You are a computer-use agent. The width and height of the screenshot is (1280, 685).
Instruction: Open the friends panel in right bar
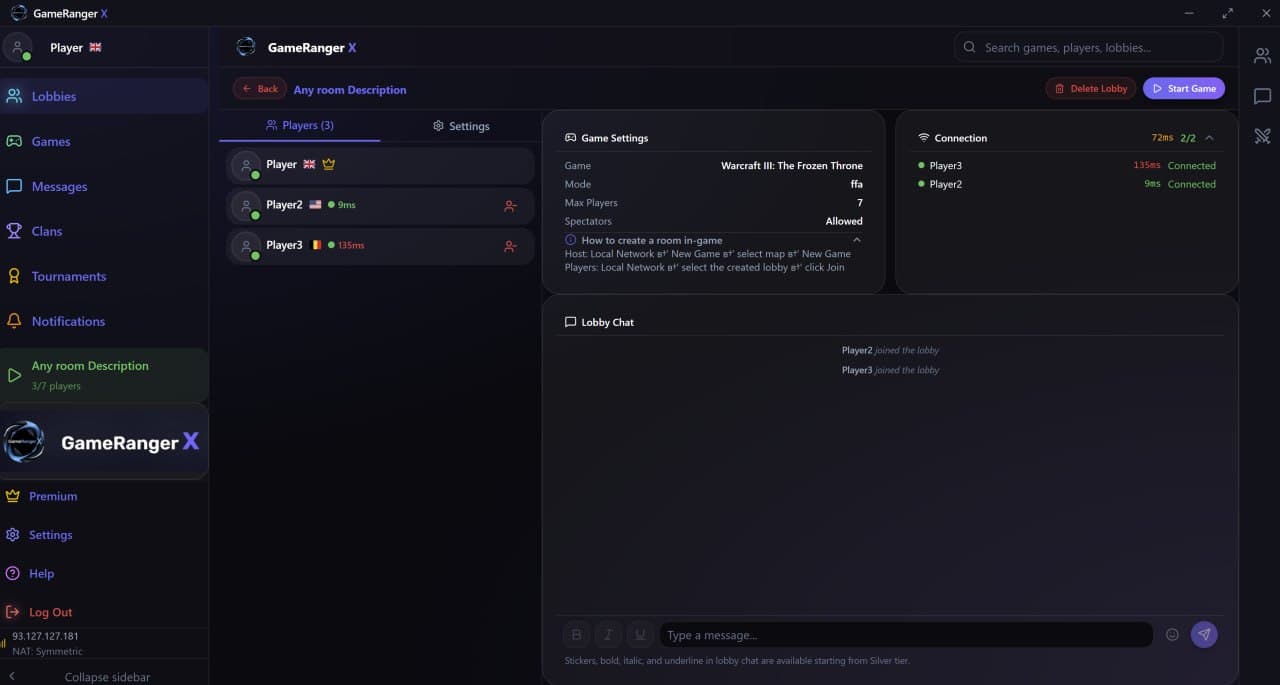click(1262, 56)
